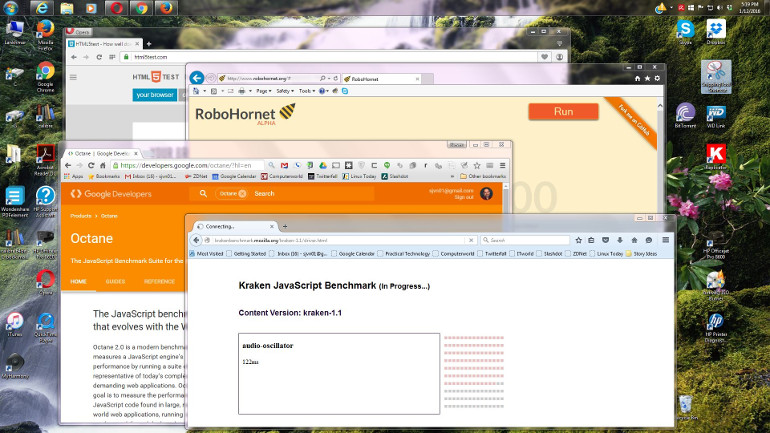Screen dimensions: 770x433
Task: Click the Firefox search box
Action: [524, 240]
